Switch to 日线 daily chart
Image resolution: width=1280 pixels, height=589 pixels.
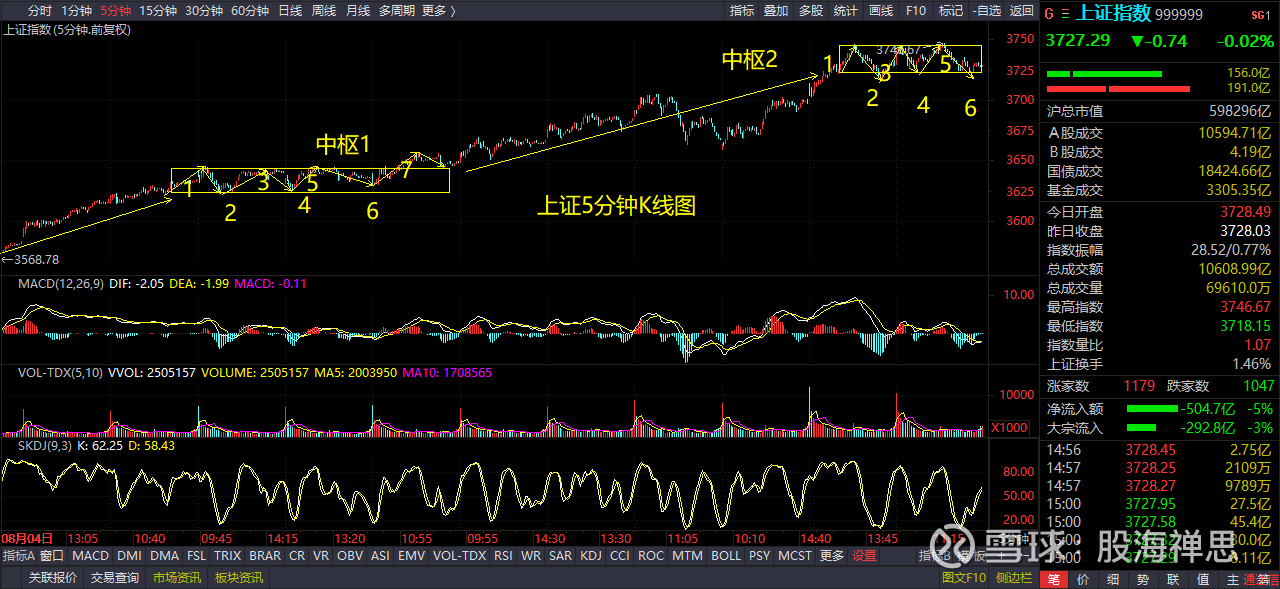(290, 11)
